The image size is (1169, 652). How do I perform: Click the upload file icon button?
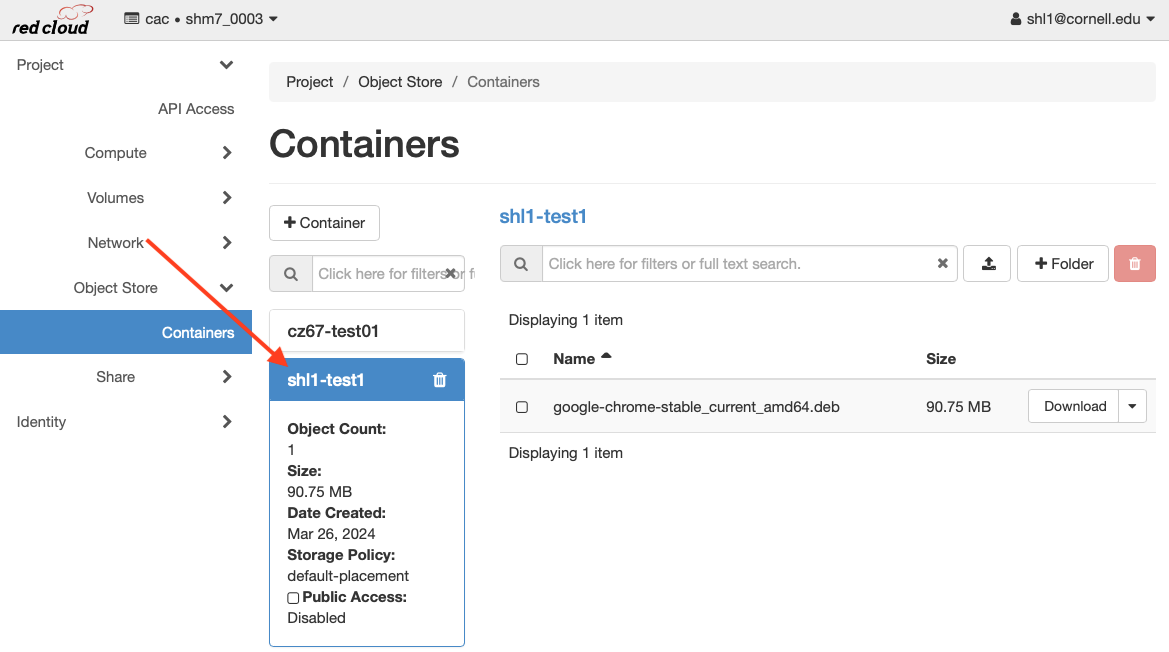point(987,264)
